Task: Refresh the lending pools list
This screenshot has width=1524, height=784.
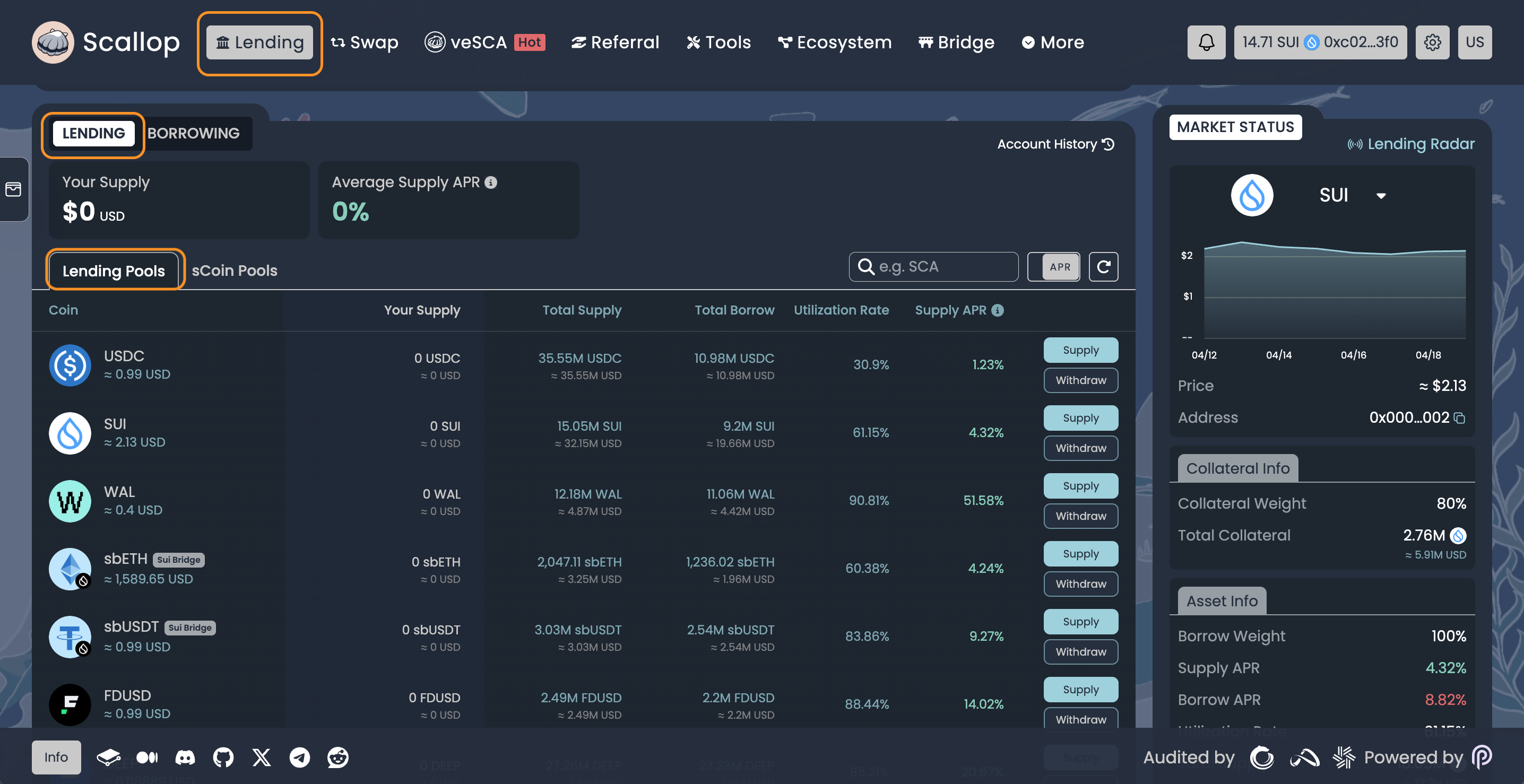Action: point(1103,267)
